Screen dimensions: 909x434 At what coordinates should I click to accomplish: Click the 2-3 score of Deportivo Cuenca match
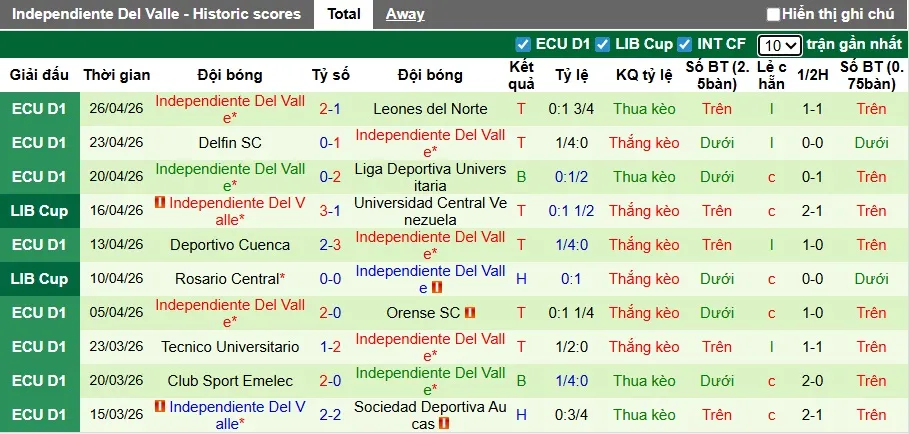point(330,245)
